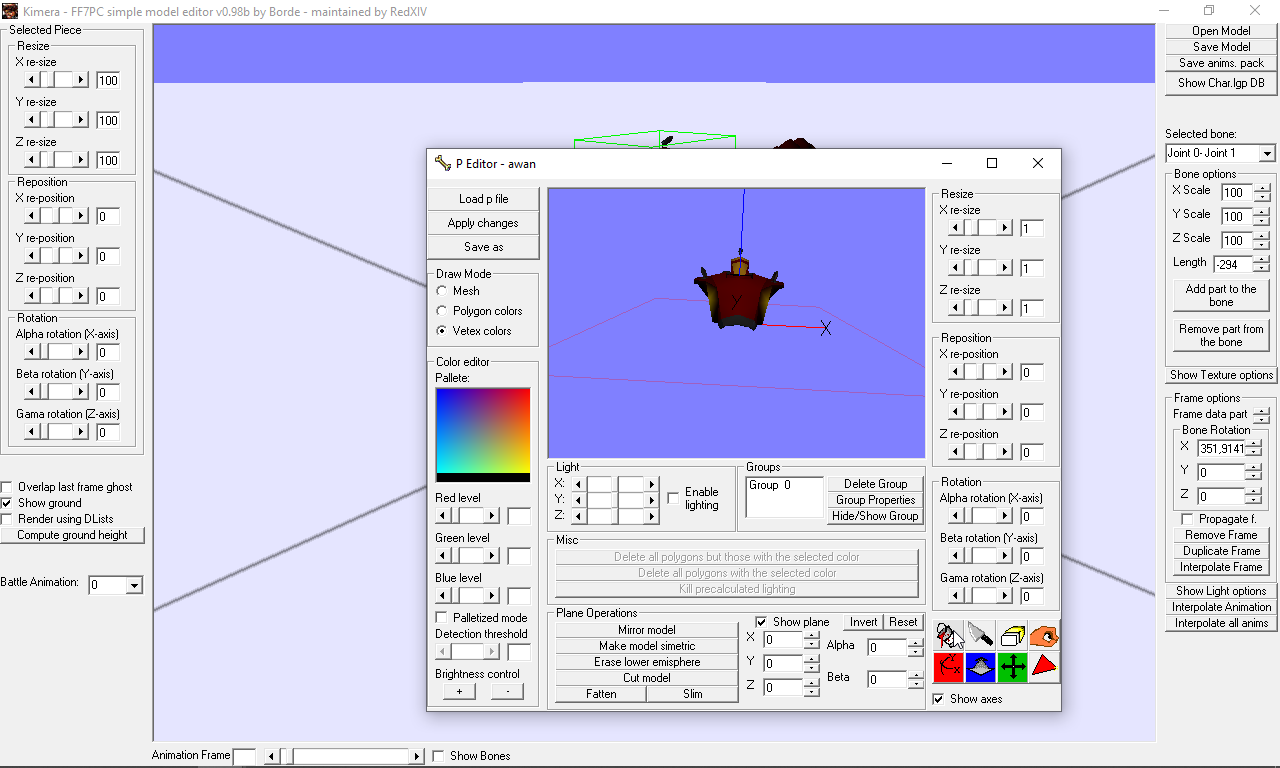Viewport: 1280px width, 768px height.
Task: Click right arrow of Red level slider
Action: point(492,516)
